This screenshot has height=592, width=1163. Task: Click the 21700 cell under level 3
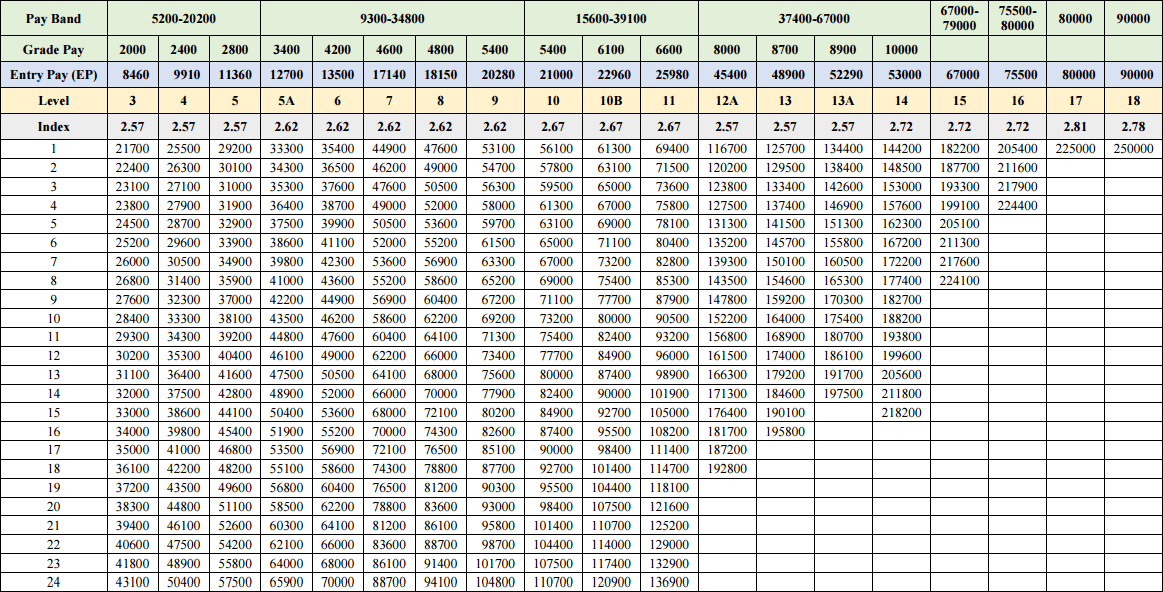[133, 148]
